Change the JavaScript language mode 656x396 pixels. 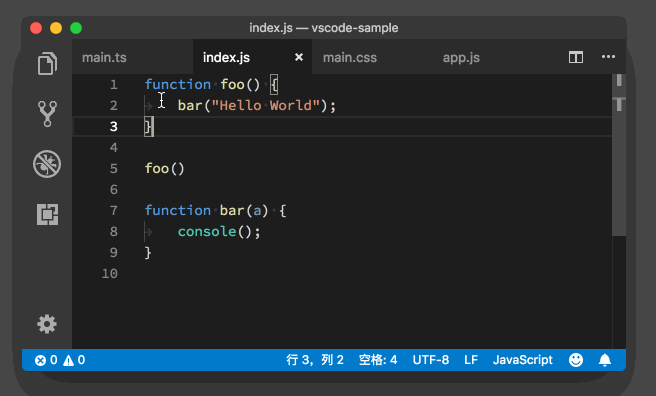point(523,360)
